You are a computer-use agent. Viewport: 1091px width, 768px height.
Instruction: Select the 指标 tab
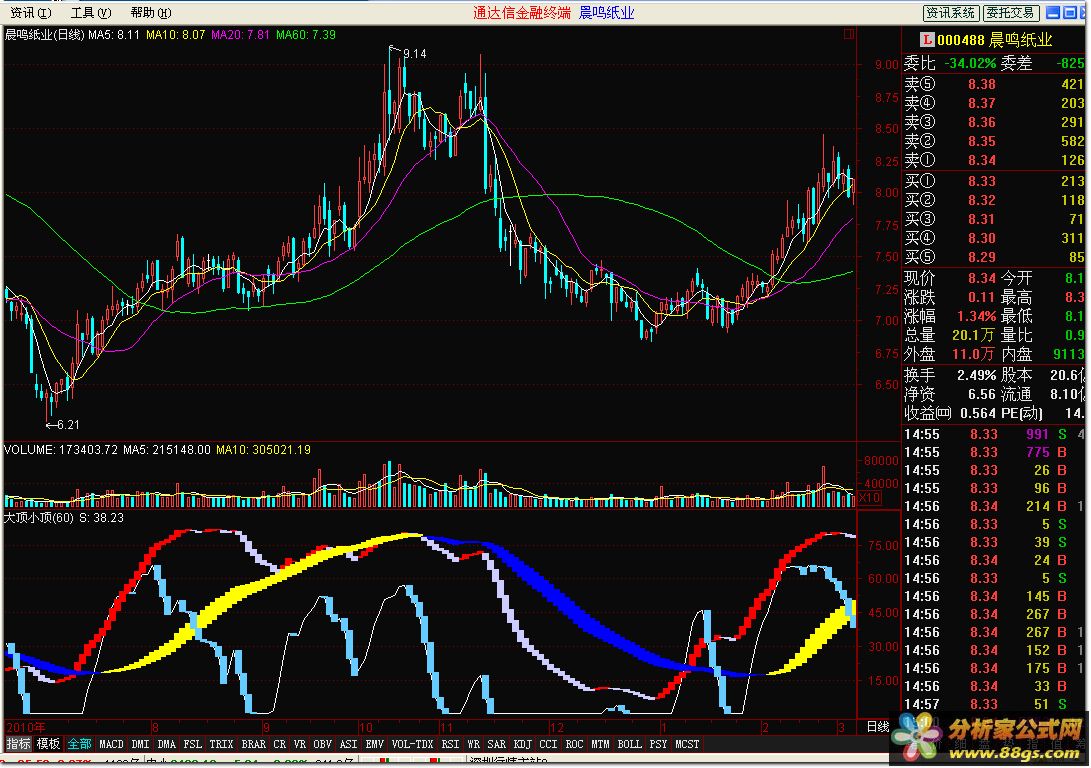coord(19,744)
